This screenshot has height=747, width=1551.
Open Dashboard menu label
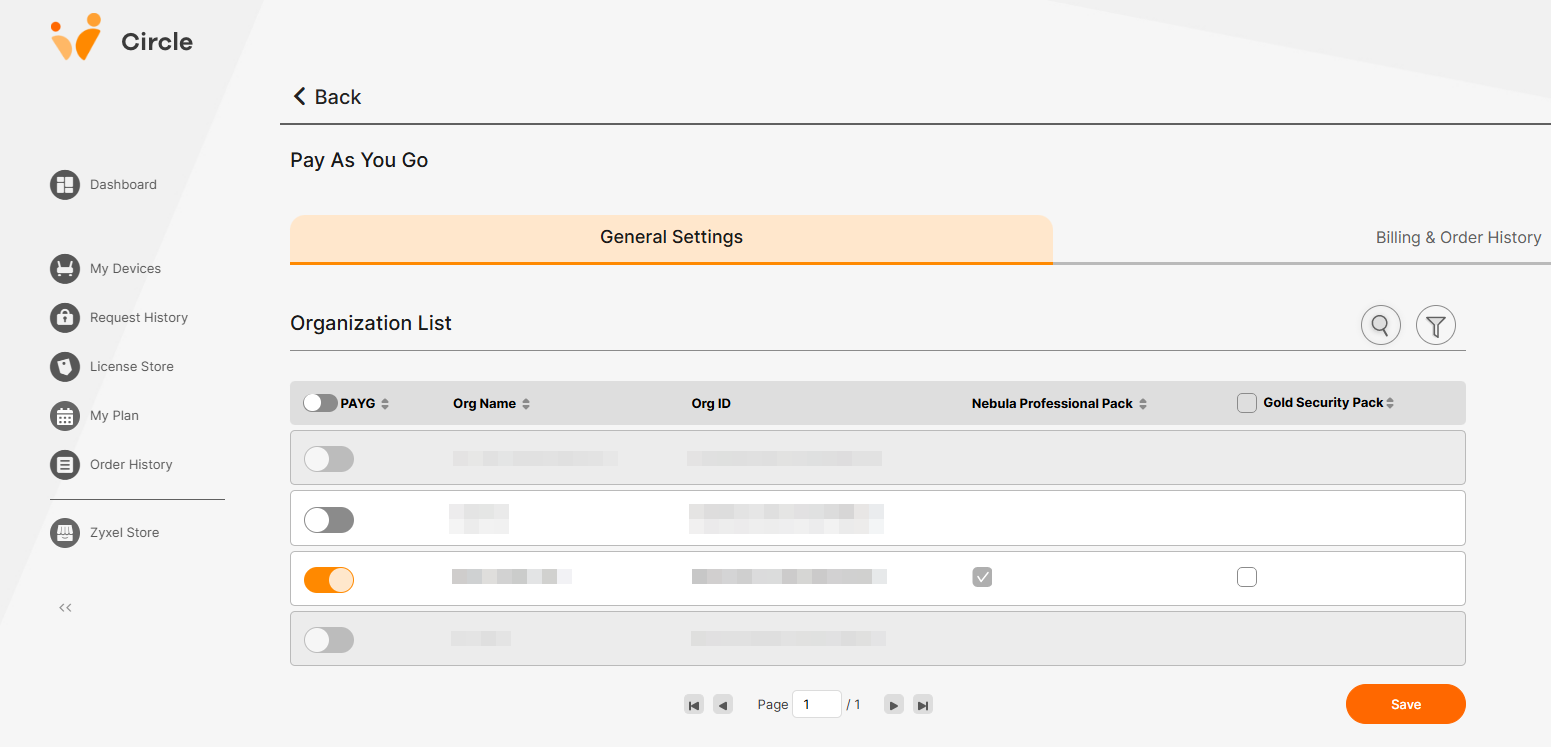point(123,185)
